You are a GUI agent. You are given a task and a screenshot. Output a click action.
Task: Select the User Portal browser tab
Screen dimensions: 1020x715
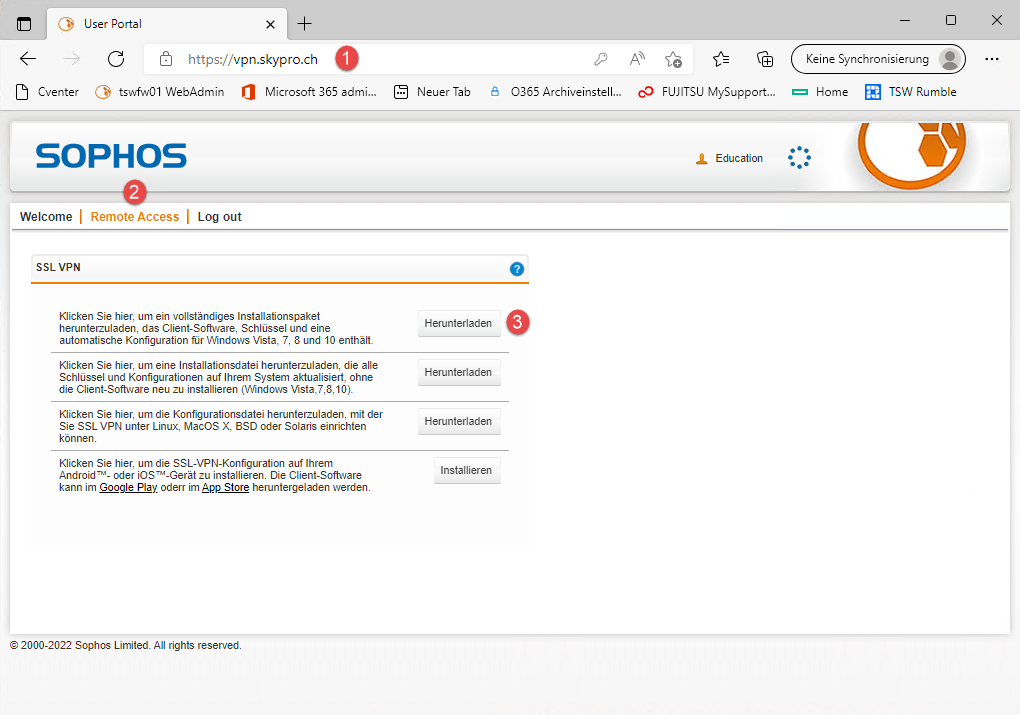tap(167, 24)
